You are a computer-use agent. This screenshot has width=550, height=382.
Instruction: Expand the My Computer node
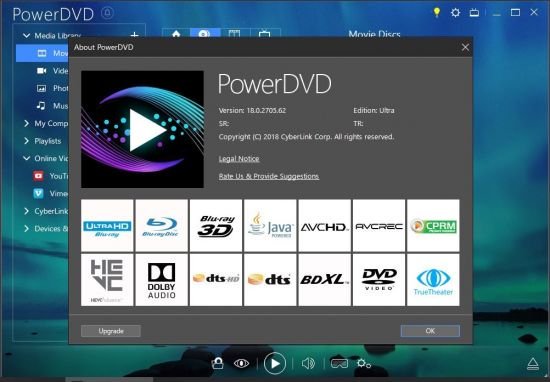click(26, 123)
